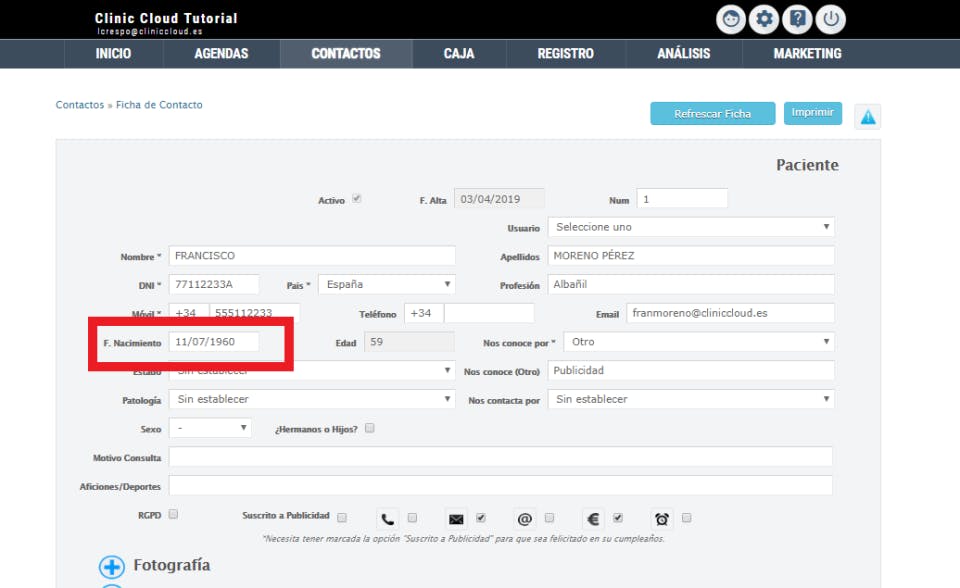Viewport: 960px width, 588px height.
Task: Click the Edad field showing 59
Action: (409, 342)
